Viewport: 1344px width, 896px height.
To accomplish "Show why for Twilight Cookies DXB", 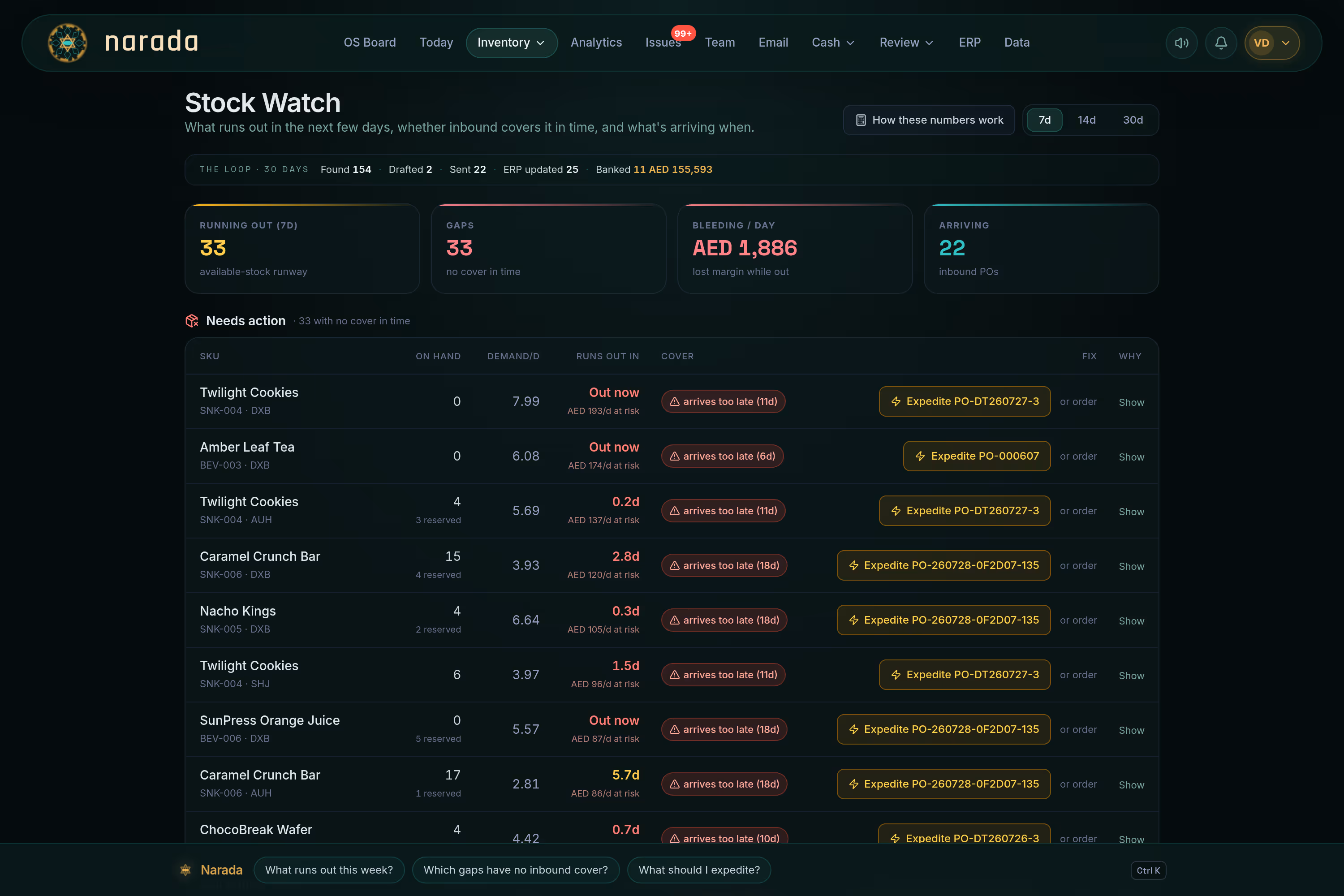I will pyautogui.click(x=1131, y=402).
